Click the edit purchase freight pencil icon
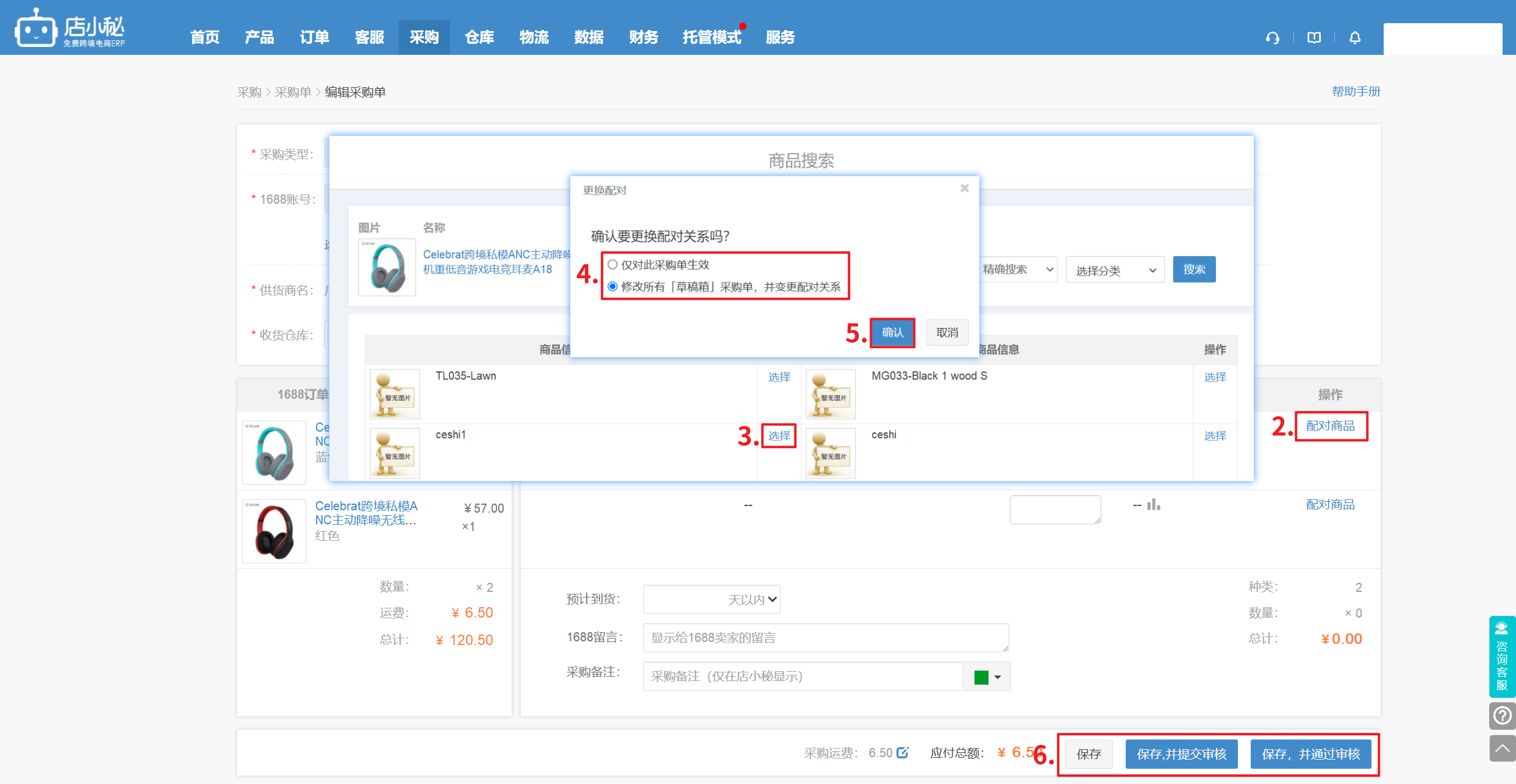The width and height of the screenshot is (1516, 784). coord(903,752)
